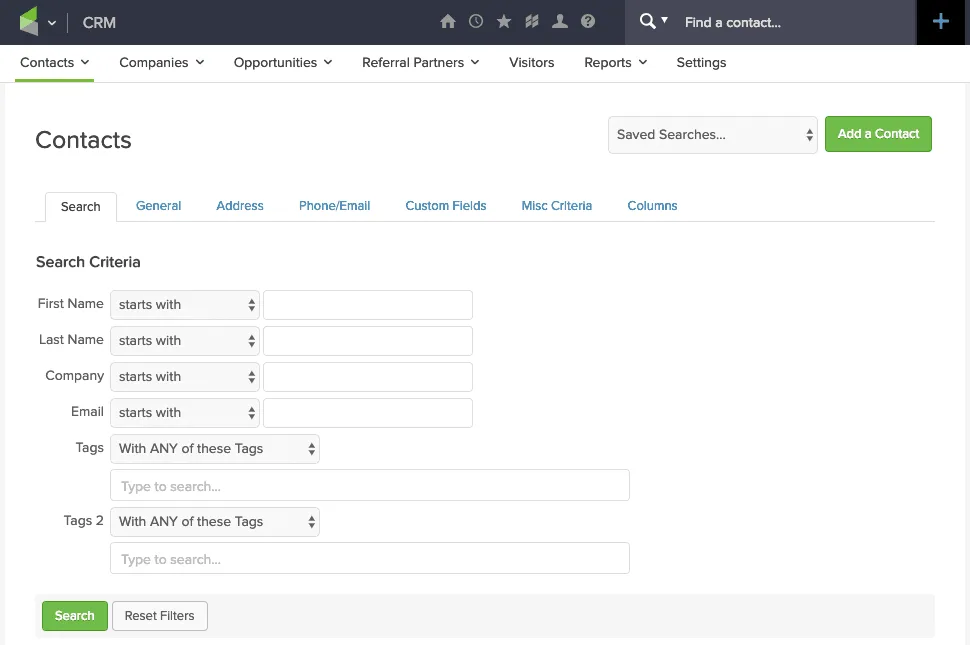
Task: Open the Referral Partners menu
Action: tap(420, 63)
